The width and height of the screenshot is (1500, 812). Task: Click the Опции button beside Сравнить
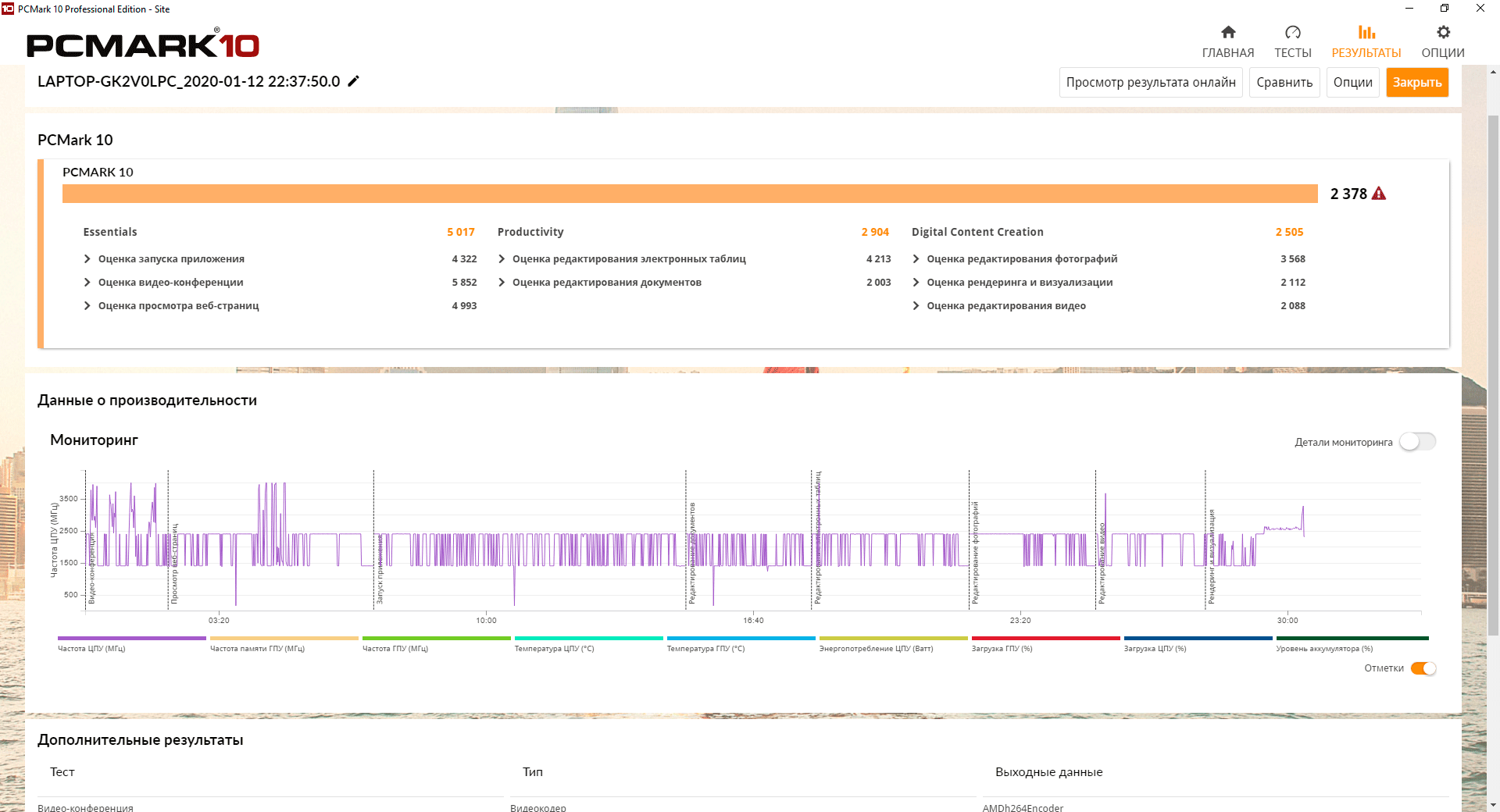pos(1352,82)
